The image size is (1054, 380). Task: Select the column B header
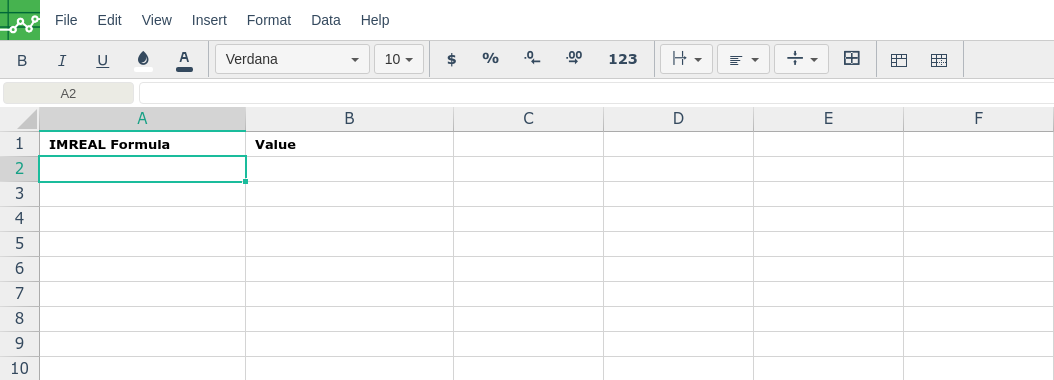point(350,119)
